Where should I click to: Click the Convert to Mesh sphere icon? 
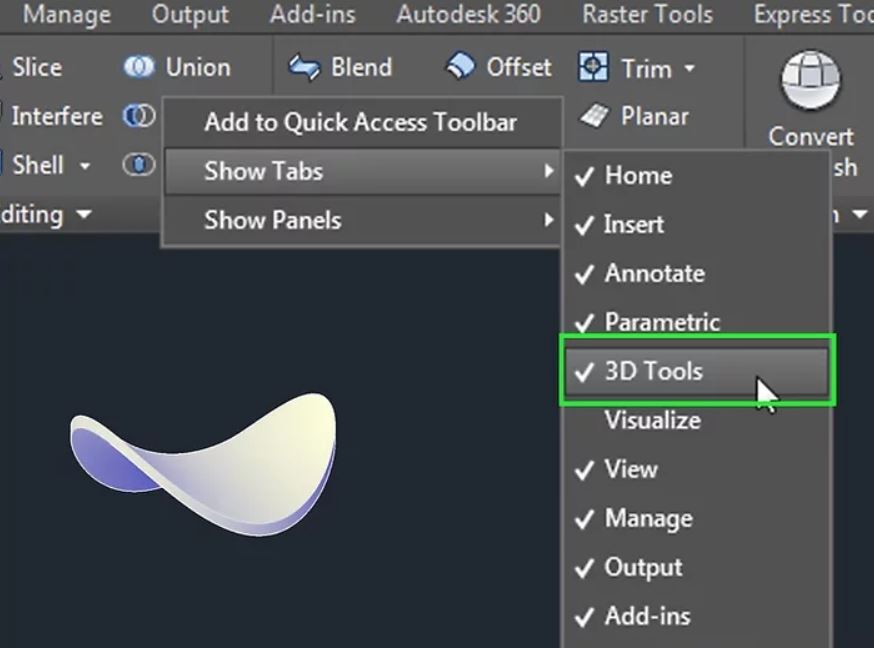[x=810, y=80]
